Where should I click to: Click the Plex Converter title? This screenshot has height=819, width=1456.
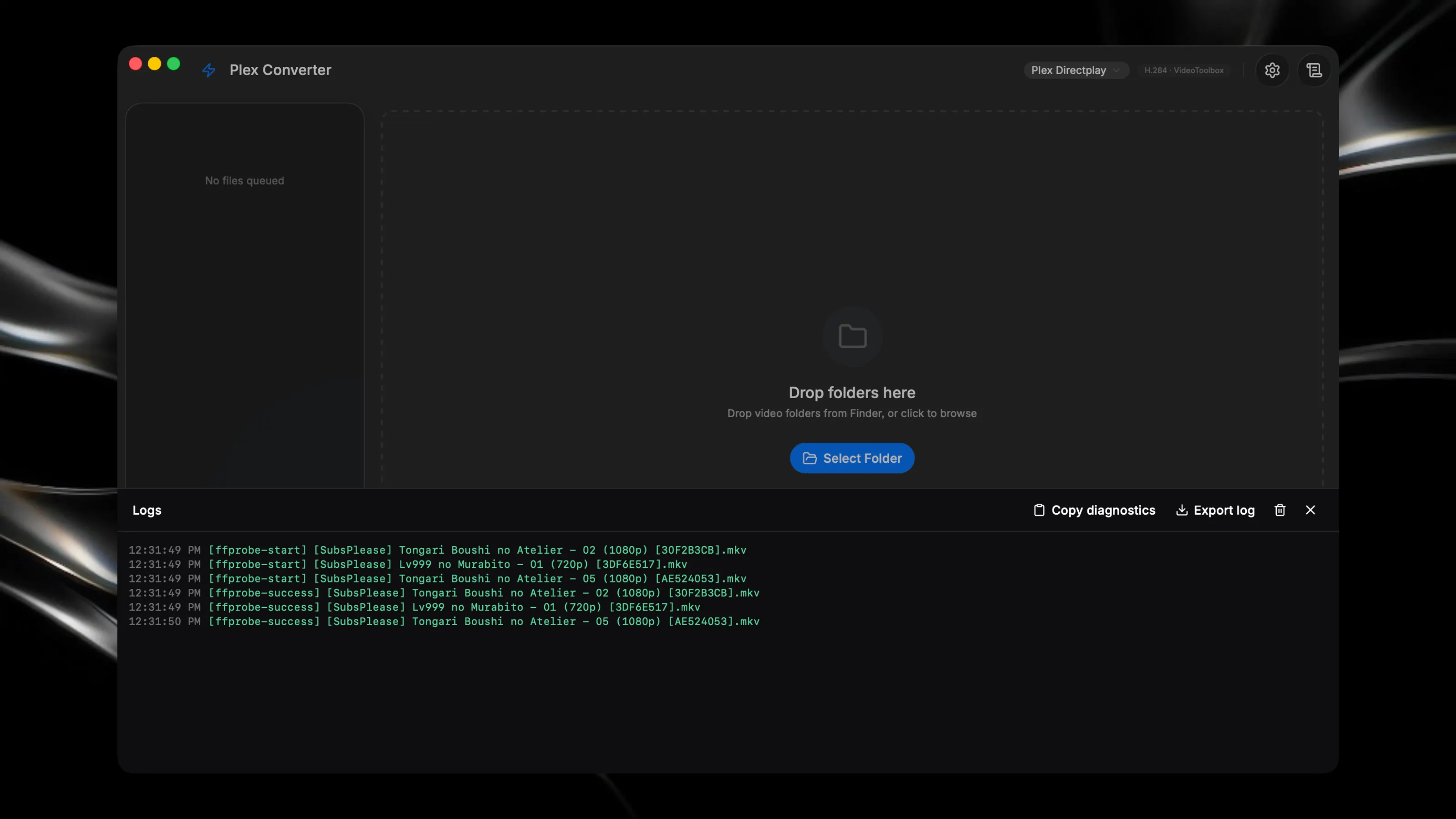click(x=280, y=70)
